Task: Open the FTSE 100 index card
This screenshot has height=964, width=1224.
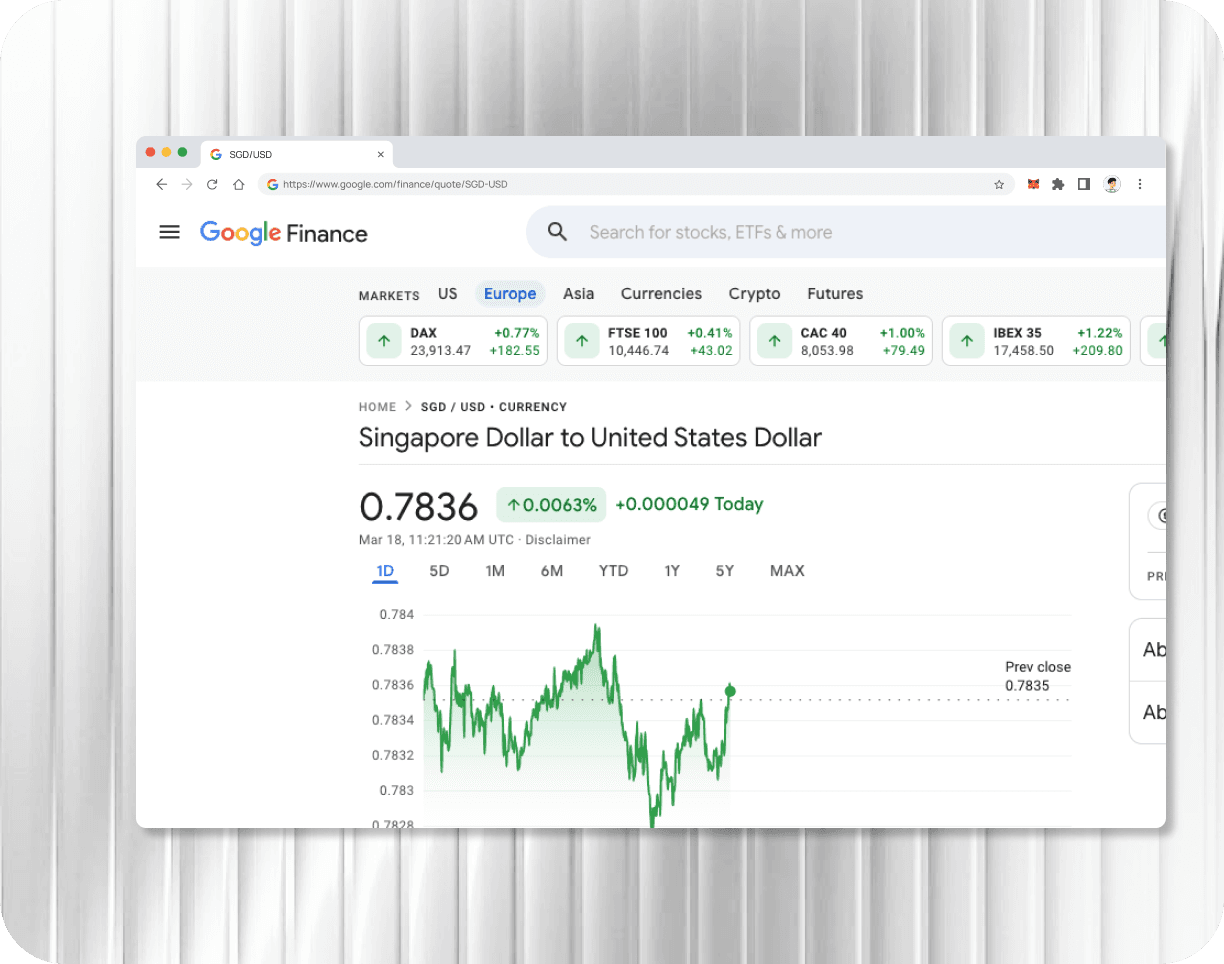Action: pos(648,341)
